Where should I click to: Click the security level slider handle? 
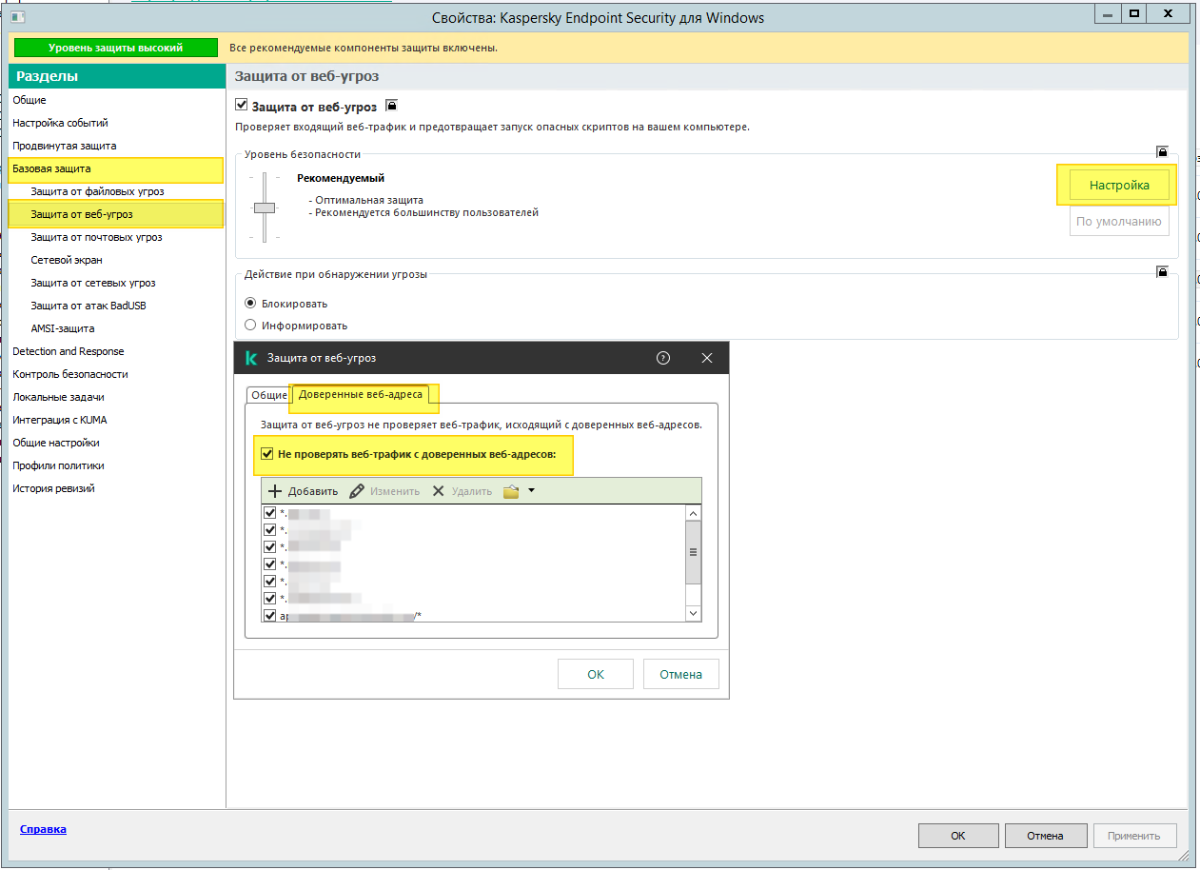point(264,208)
